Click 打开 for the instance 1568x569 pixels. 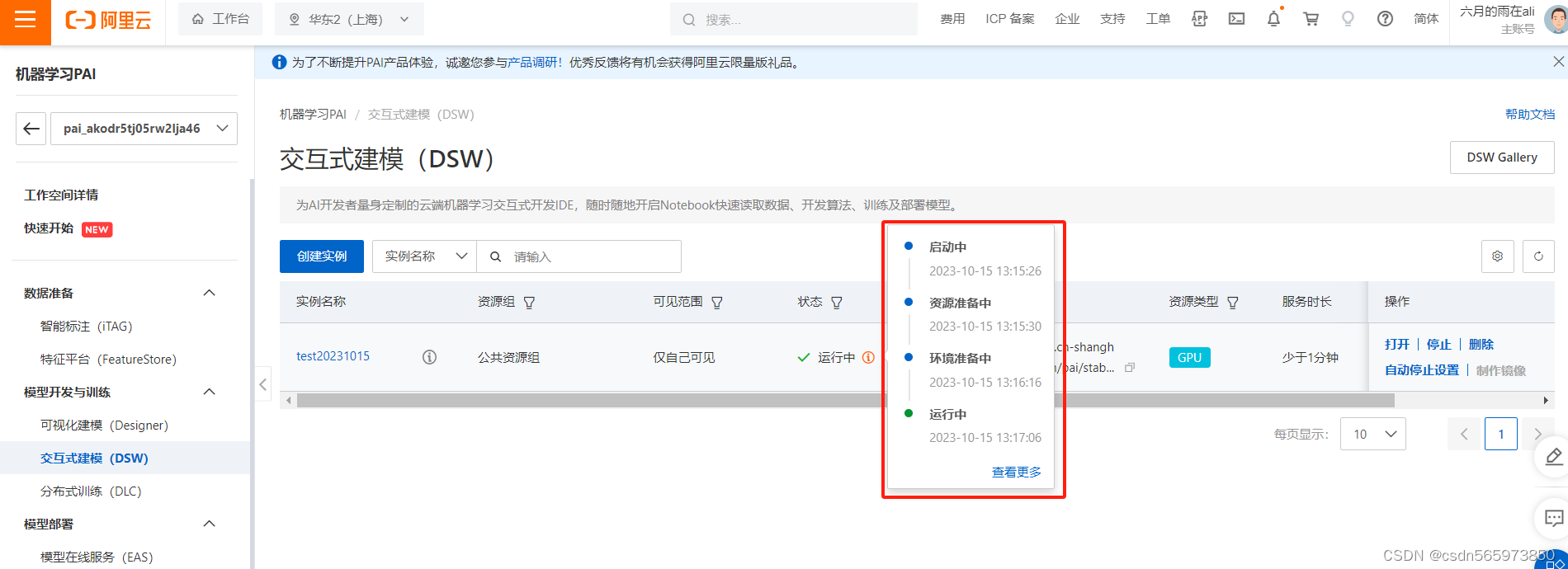point(1397,345)
